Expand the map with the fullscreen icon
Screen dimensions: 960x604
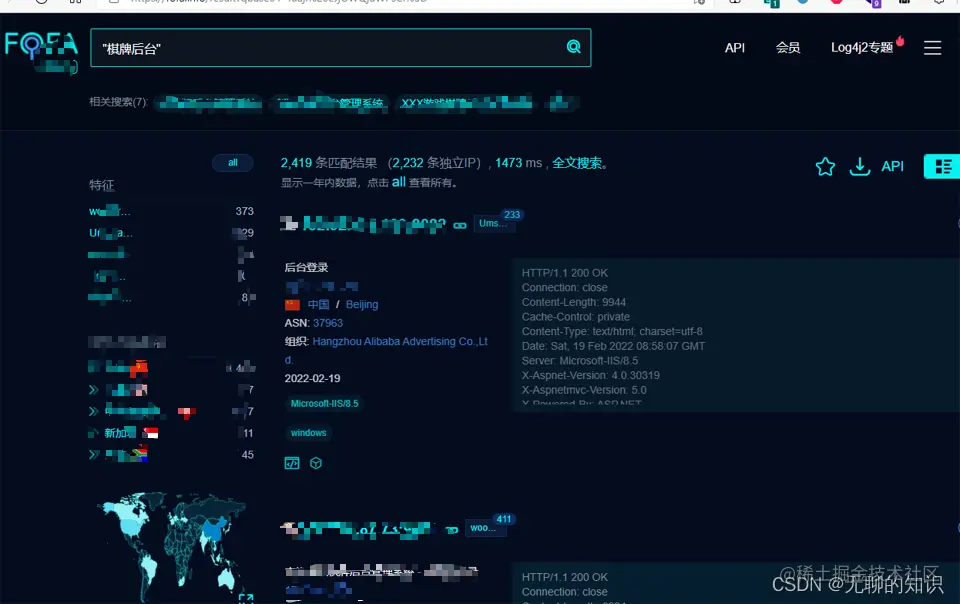pos(246,597)
